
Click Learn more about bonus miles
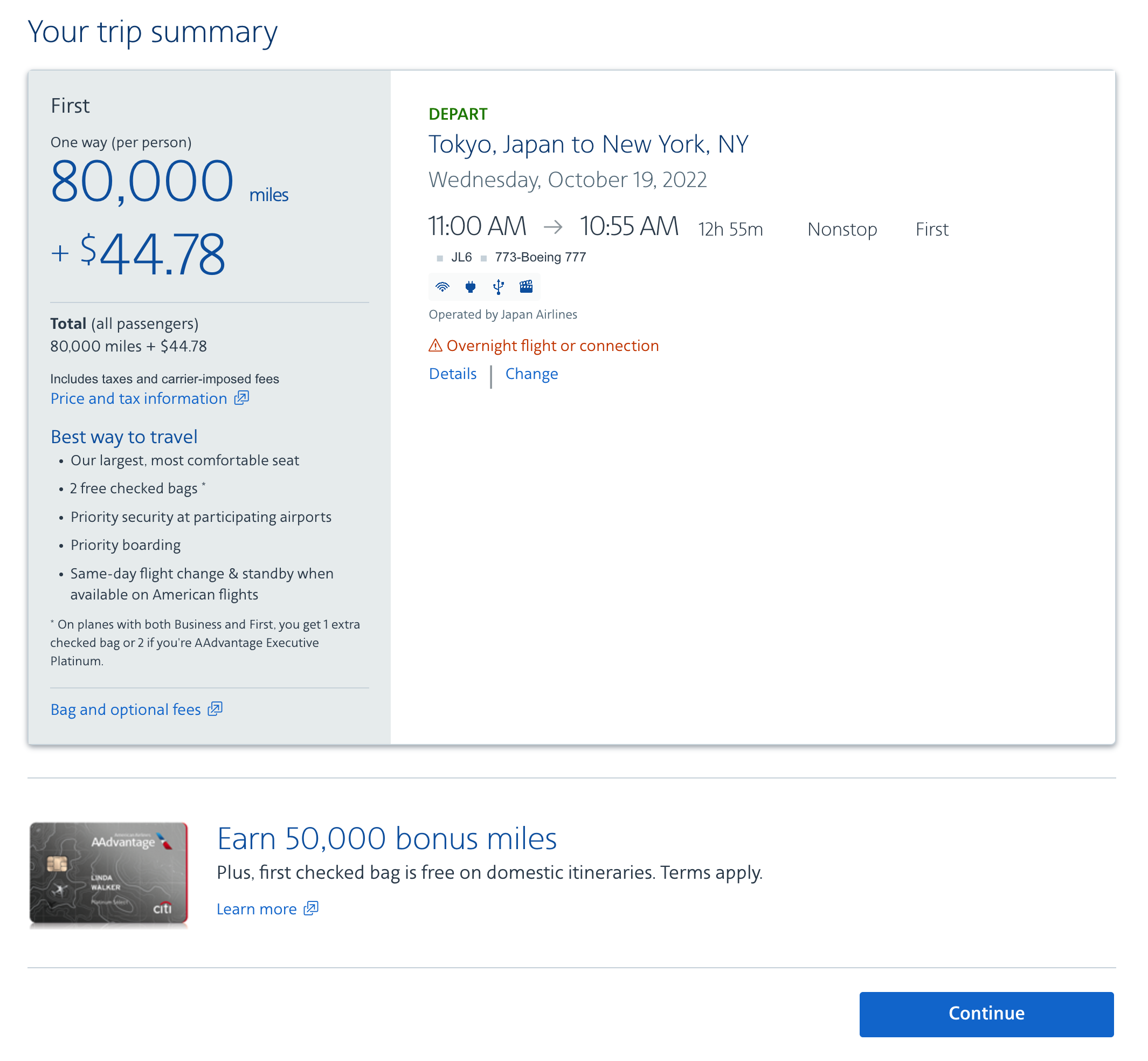[x=256, y=909]
